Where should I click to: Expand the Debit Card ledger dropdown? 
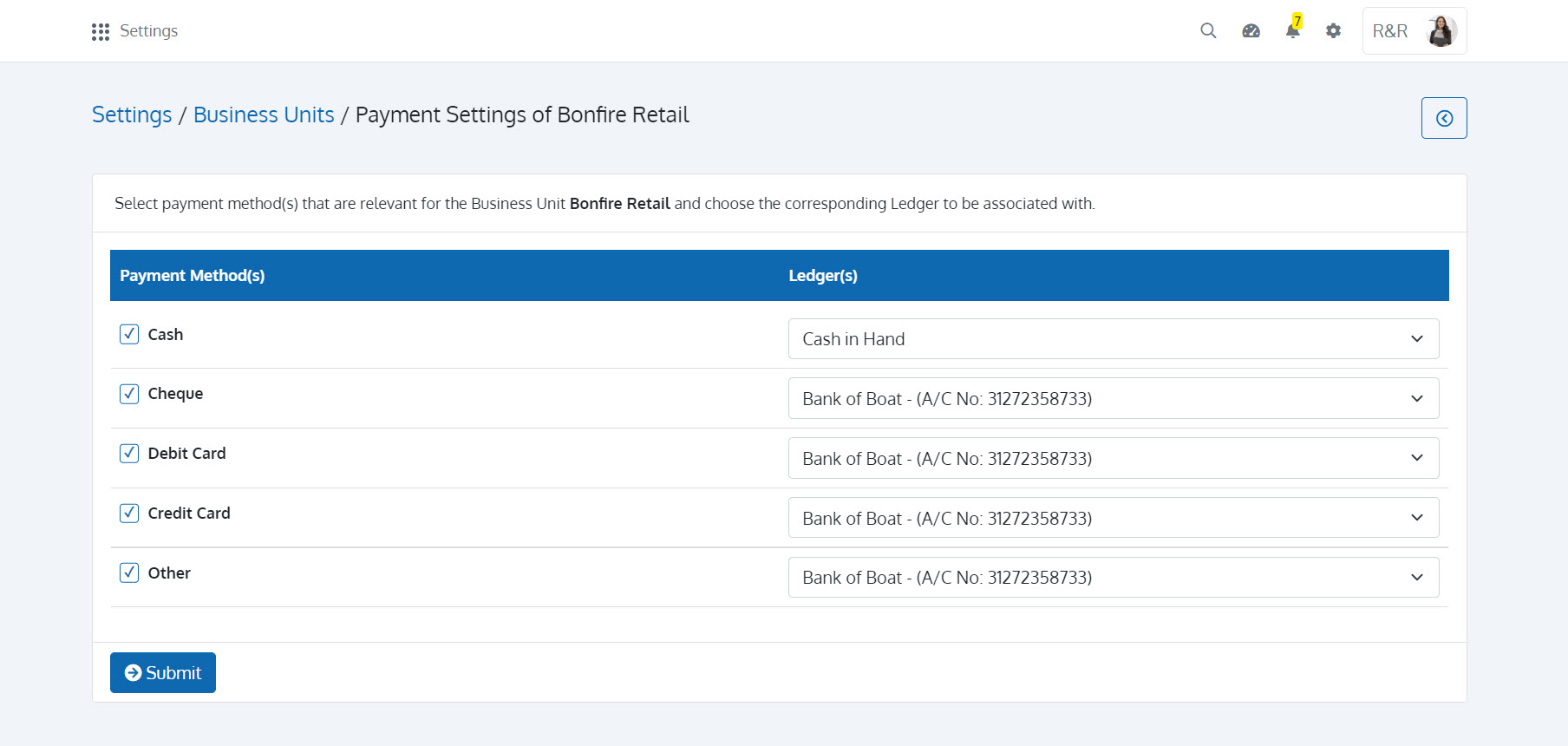point(1114,458)
